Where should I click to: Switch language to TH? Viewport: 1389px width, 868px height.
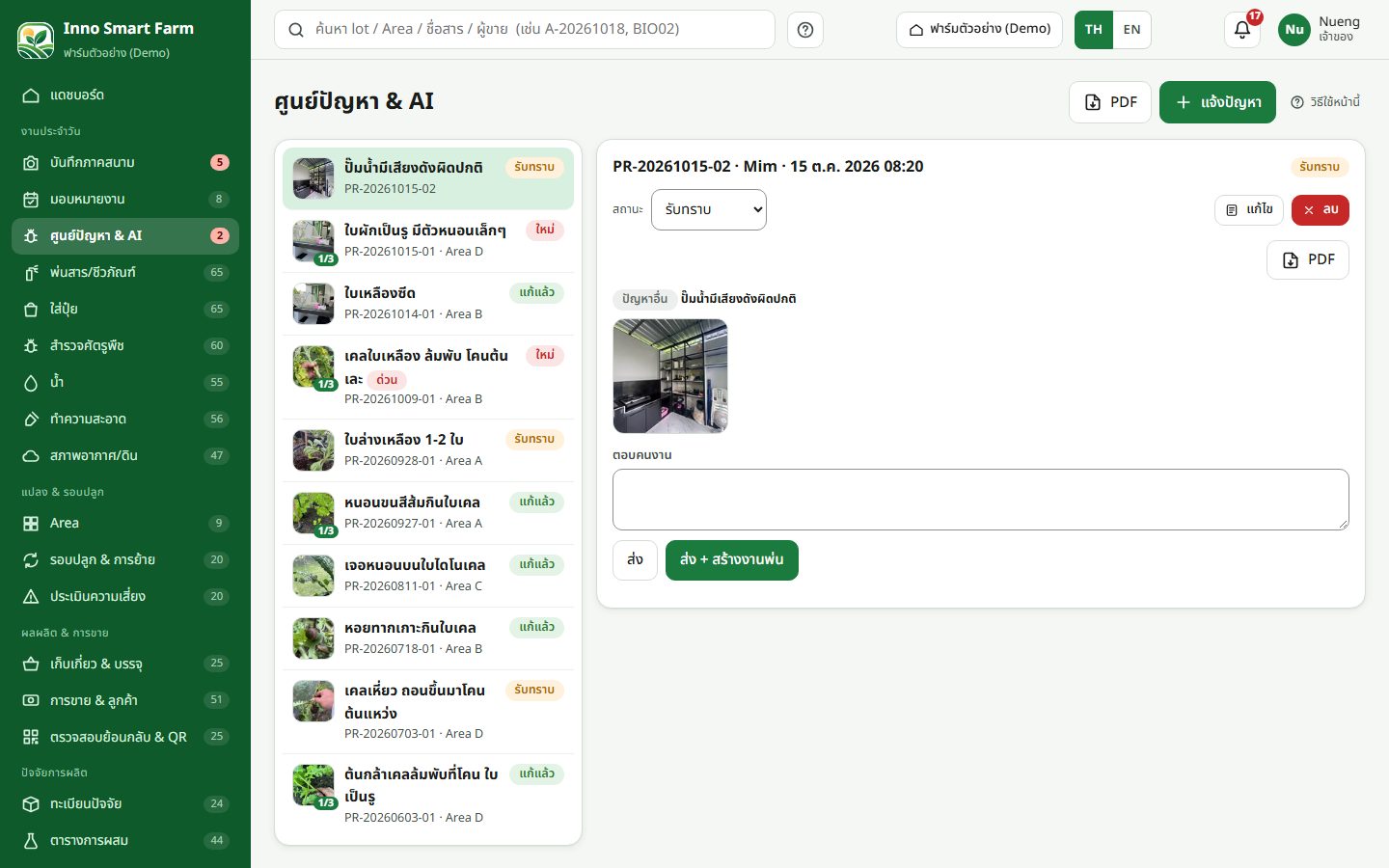pyautogui.click(x=1094, y=30)
